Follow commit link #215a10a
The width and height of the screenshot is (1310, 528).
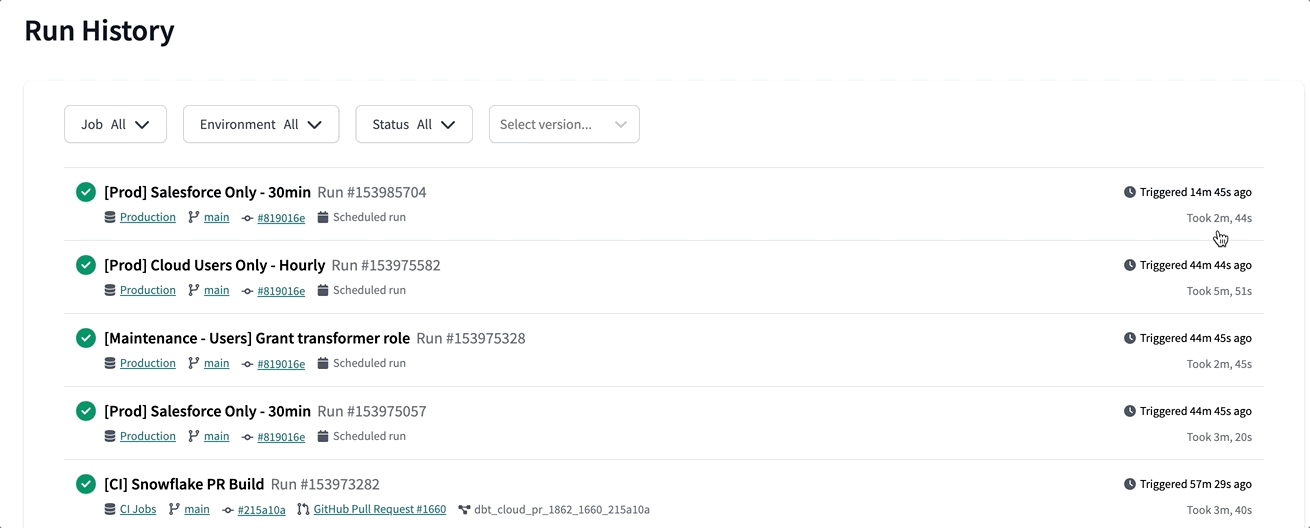coord(261,510)
